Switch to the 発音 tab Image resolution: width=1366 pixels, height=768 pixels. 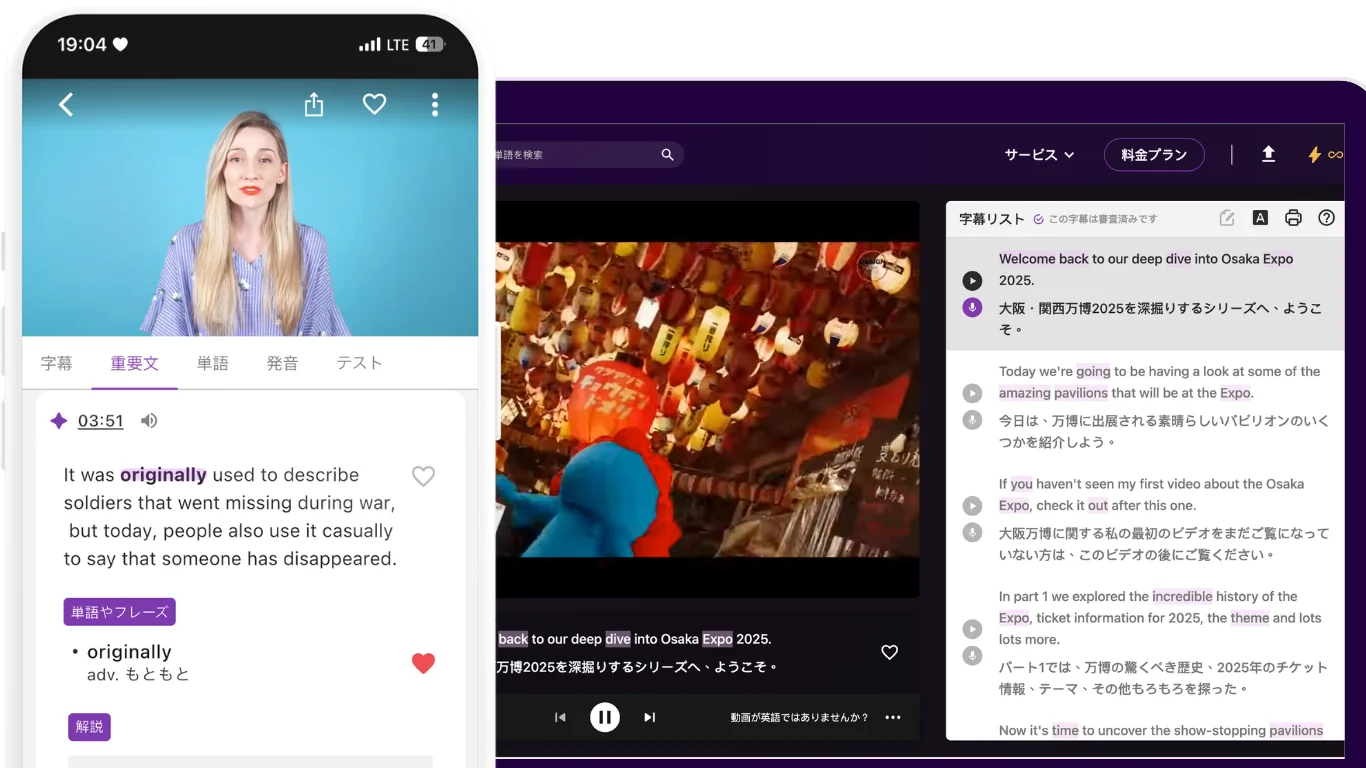(282, 363)
